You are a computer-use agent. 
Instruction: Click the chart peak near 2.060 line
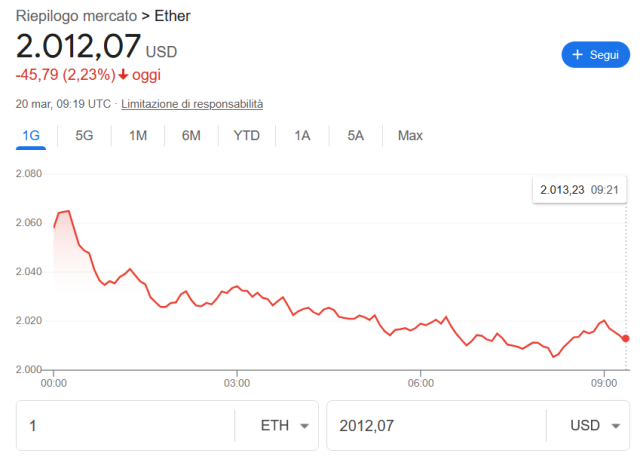(x=68, y=211)
